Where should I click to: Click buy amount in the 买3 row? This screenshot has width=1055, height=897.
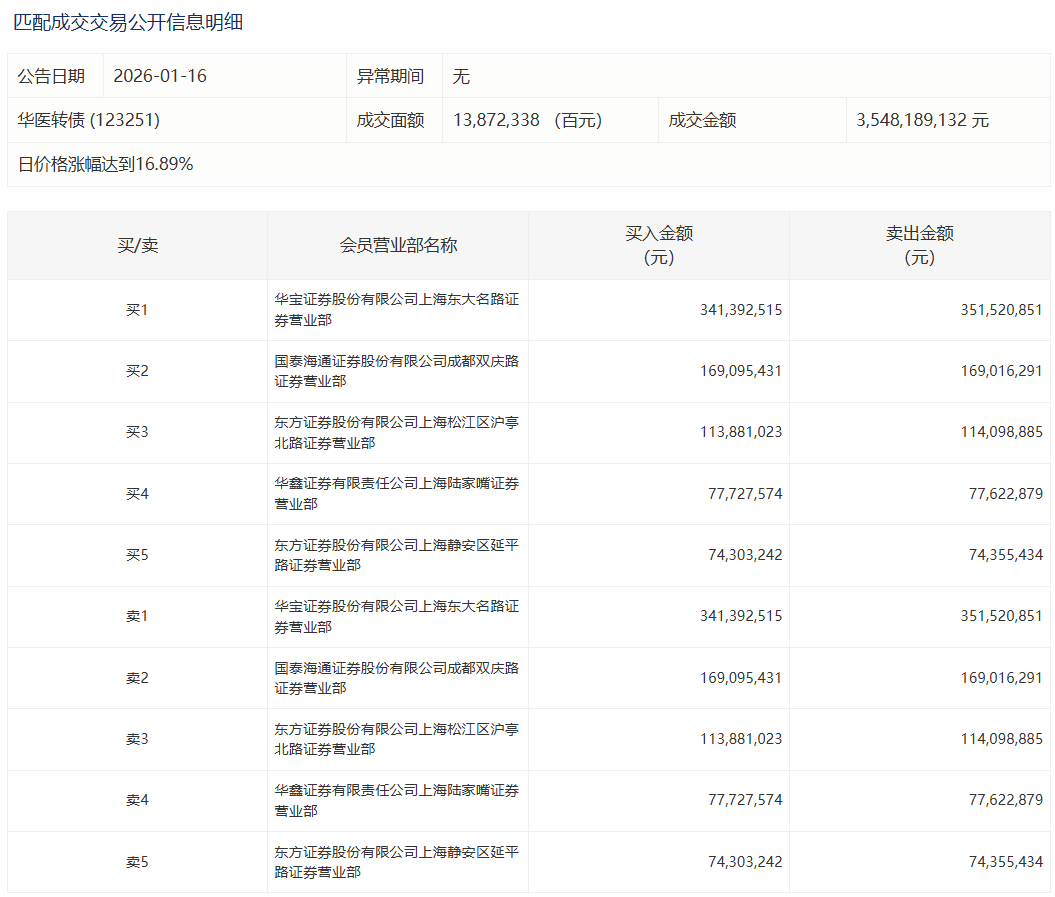[741, 432]
